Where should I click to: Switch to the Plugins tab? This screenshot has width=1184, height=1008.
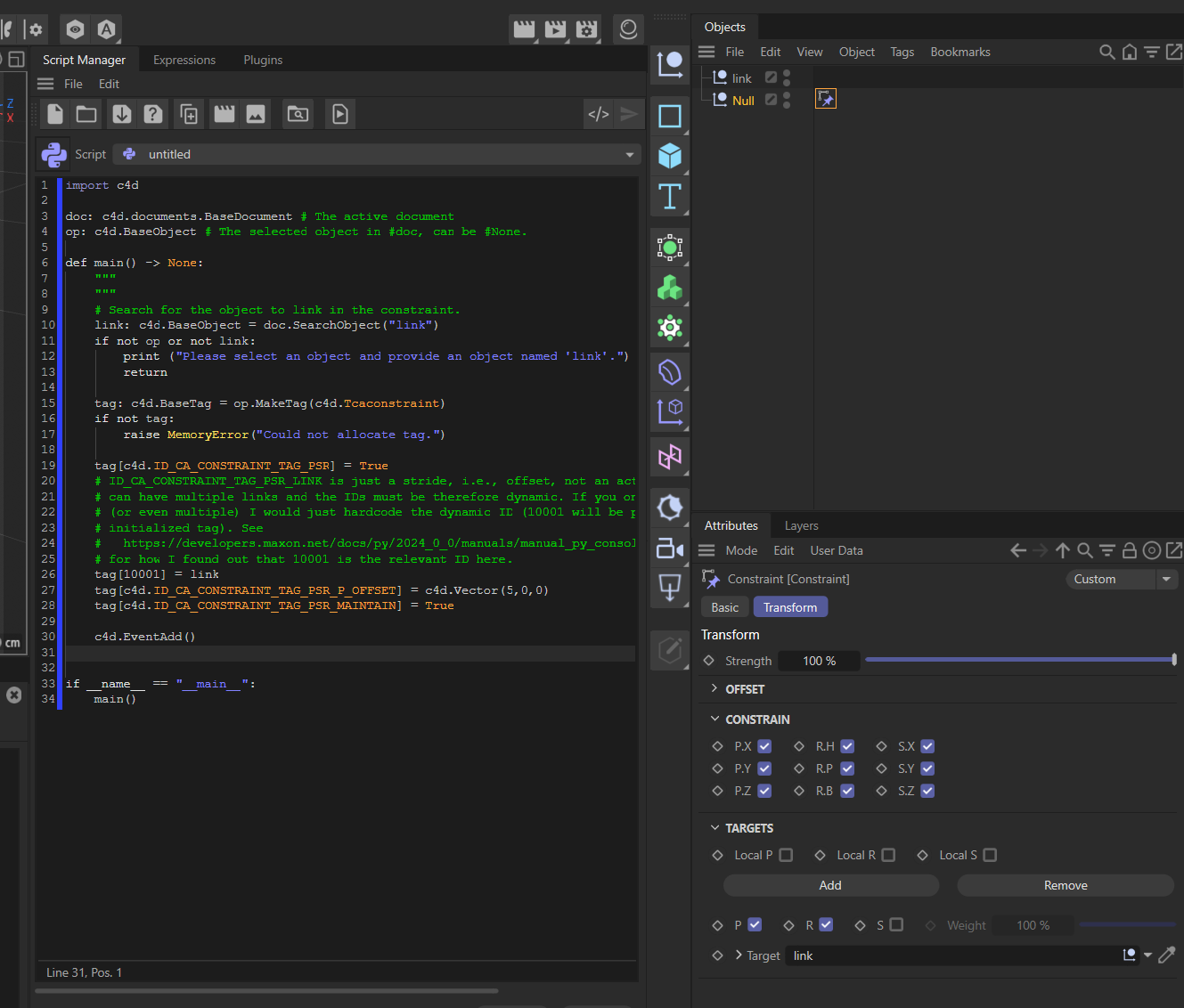coord(263,60)
